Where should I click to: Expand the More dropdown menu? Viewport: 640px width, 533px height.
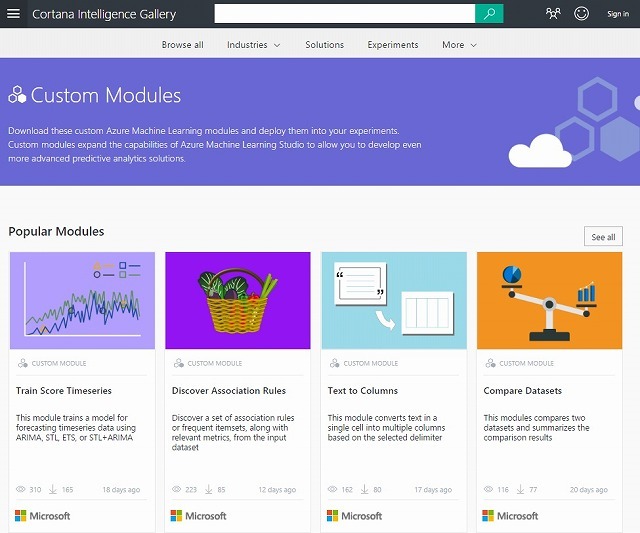coord(459,45)
